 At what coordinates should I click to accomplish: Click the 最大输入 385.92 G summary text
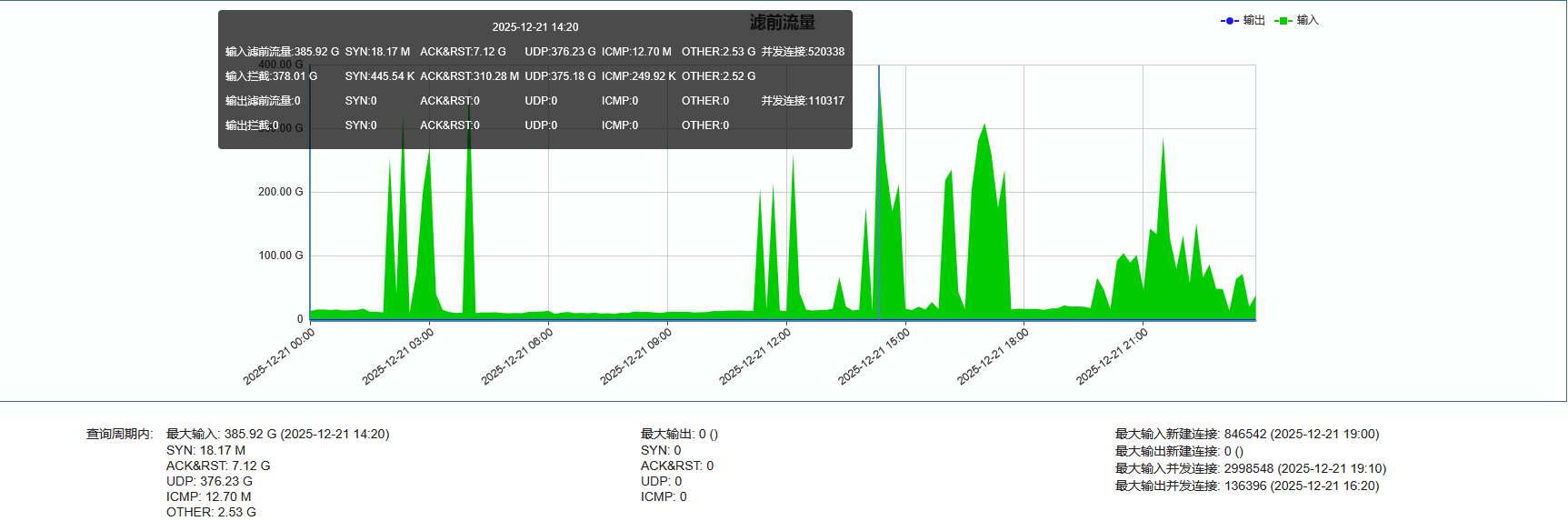(x=277, y=435)
